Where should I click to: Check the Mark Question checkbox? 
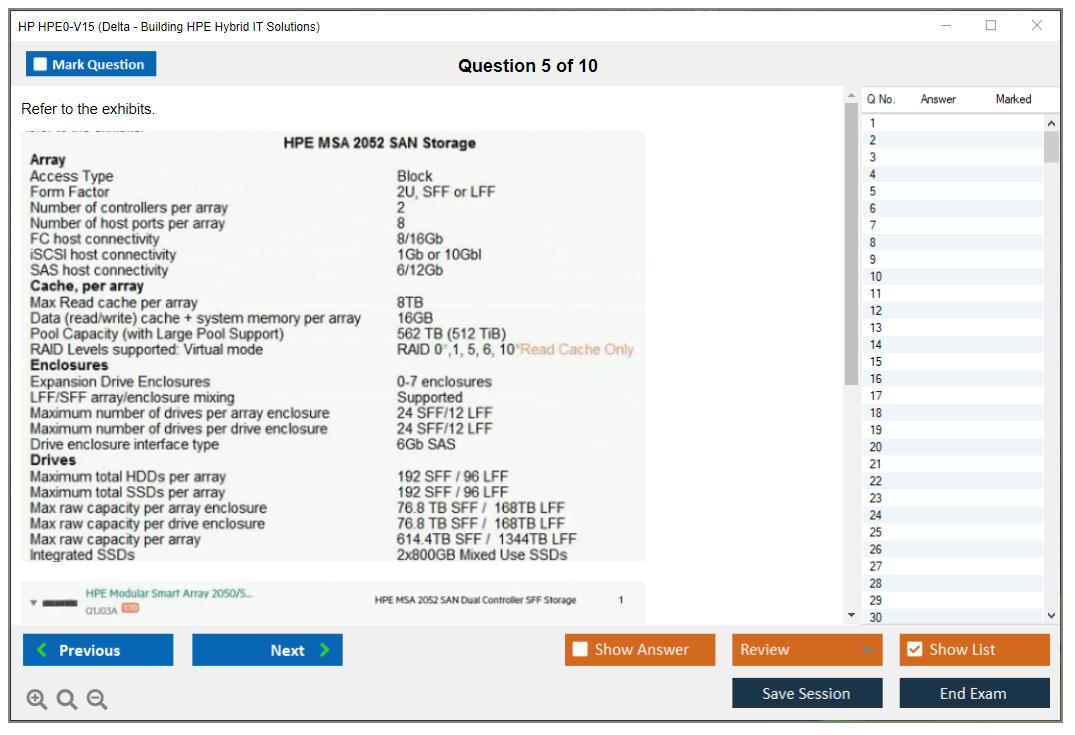41,65
